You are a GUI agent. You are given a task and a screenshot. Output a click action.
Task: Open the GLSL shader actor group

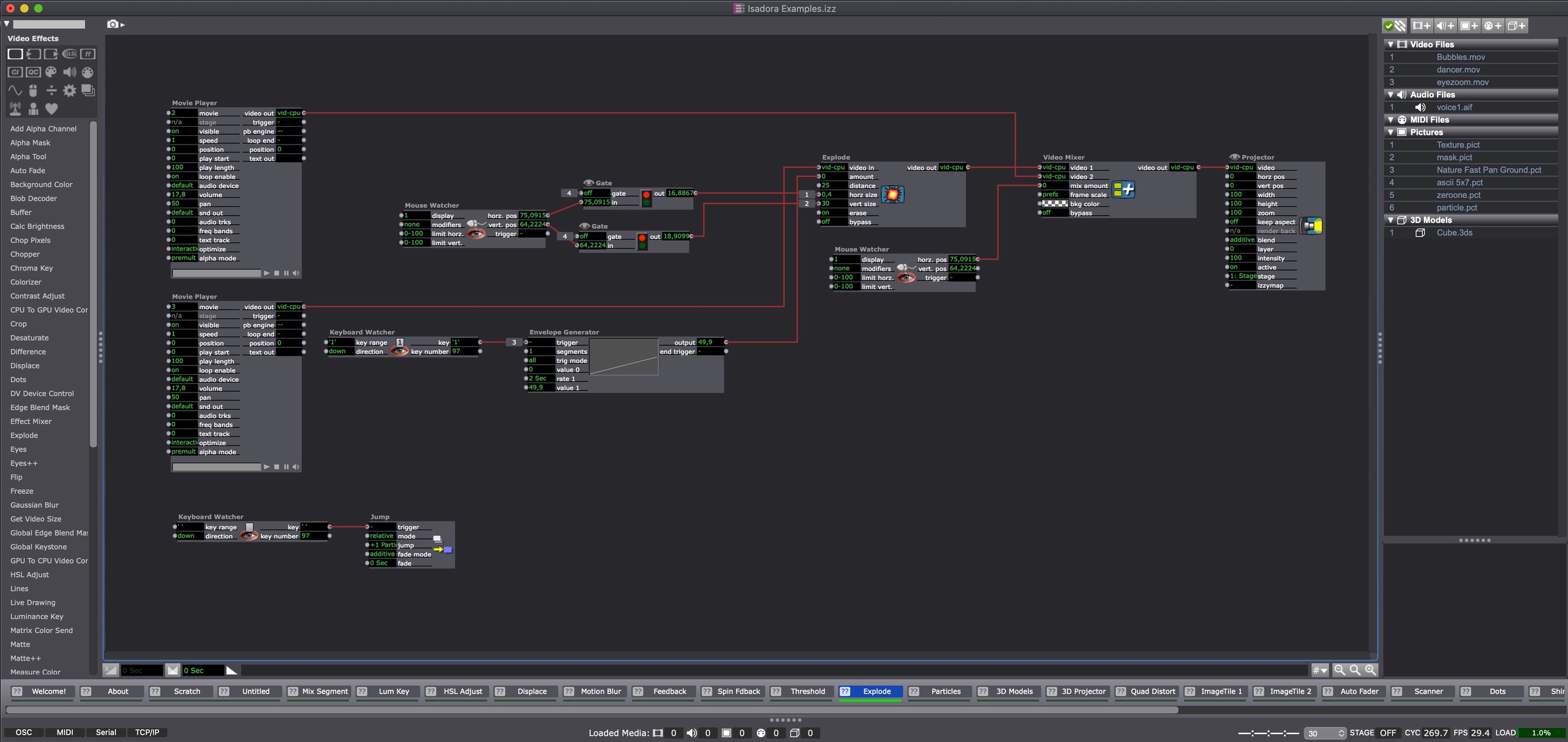click(70, 54)
